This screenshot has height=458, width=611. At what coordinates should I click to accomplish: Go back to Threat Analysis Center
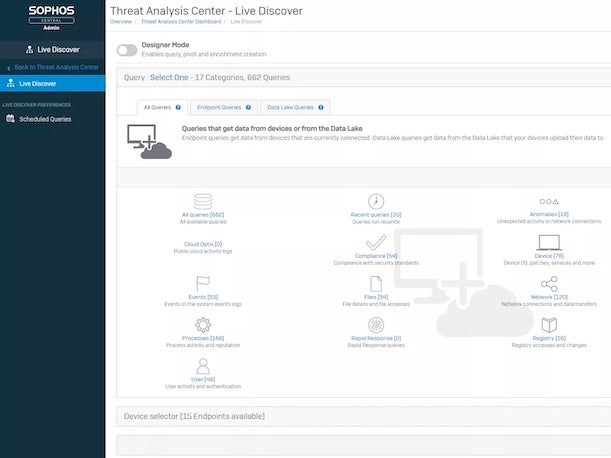point(56,66)
